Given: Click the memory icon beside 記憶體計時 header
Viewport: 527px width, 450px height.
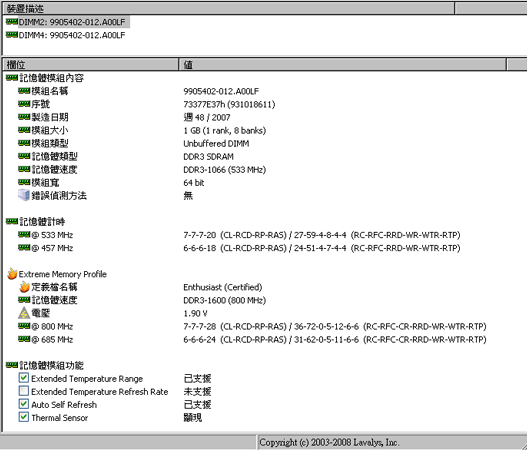Looking at the screenshot, I should [x=12, y=221].
